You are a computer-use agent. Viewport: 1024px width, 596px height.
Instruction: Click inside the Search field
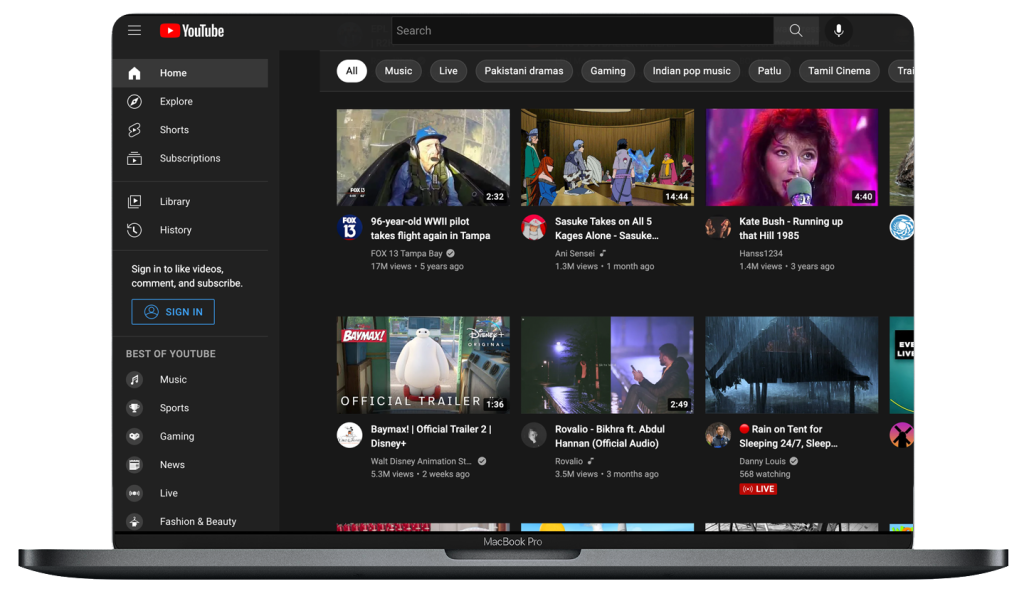(583, 31)
